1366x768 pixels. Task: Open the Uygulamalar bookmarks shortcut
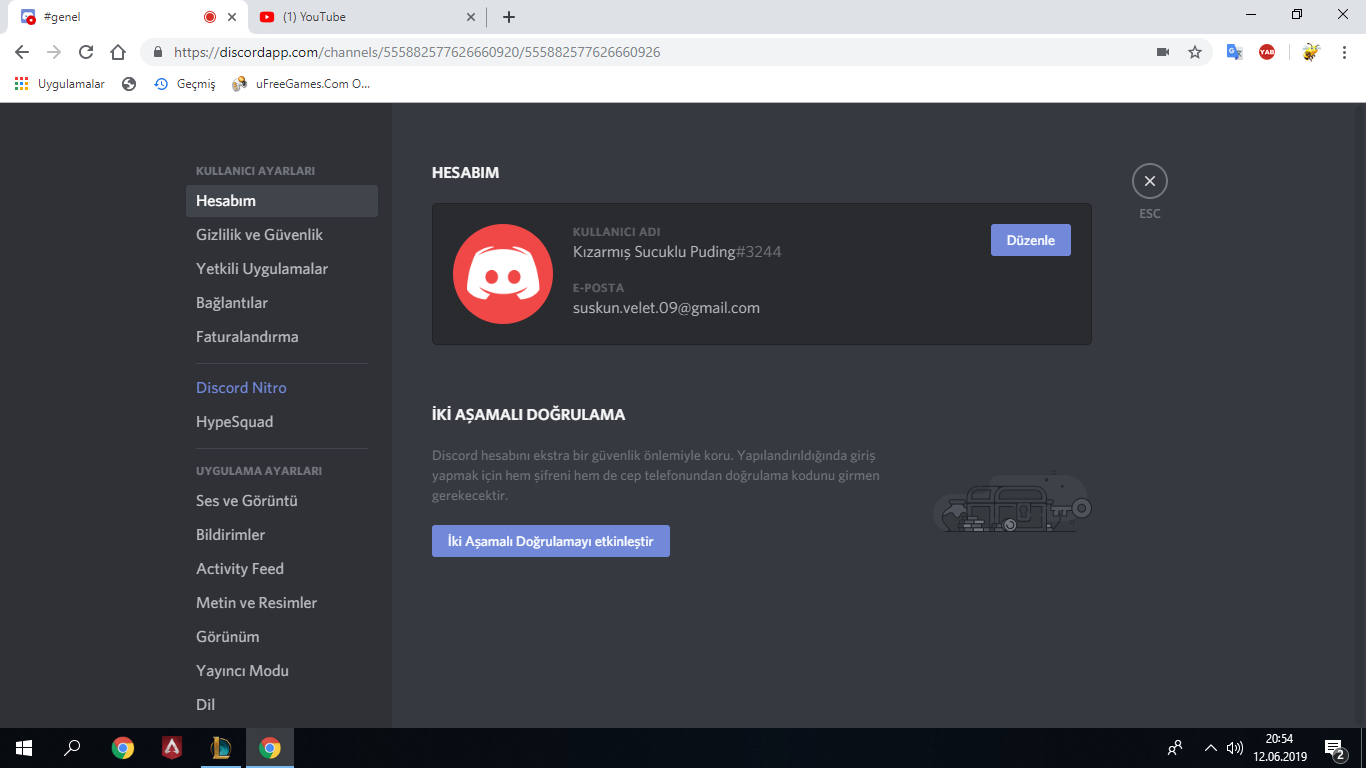tap(60, 84)
